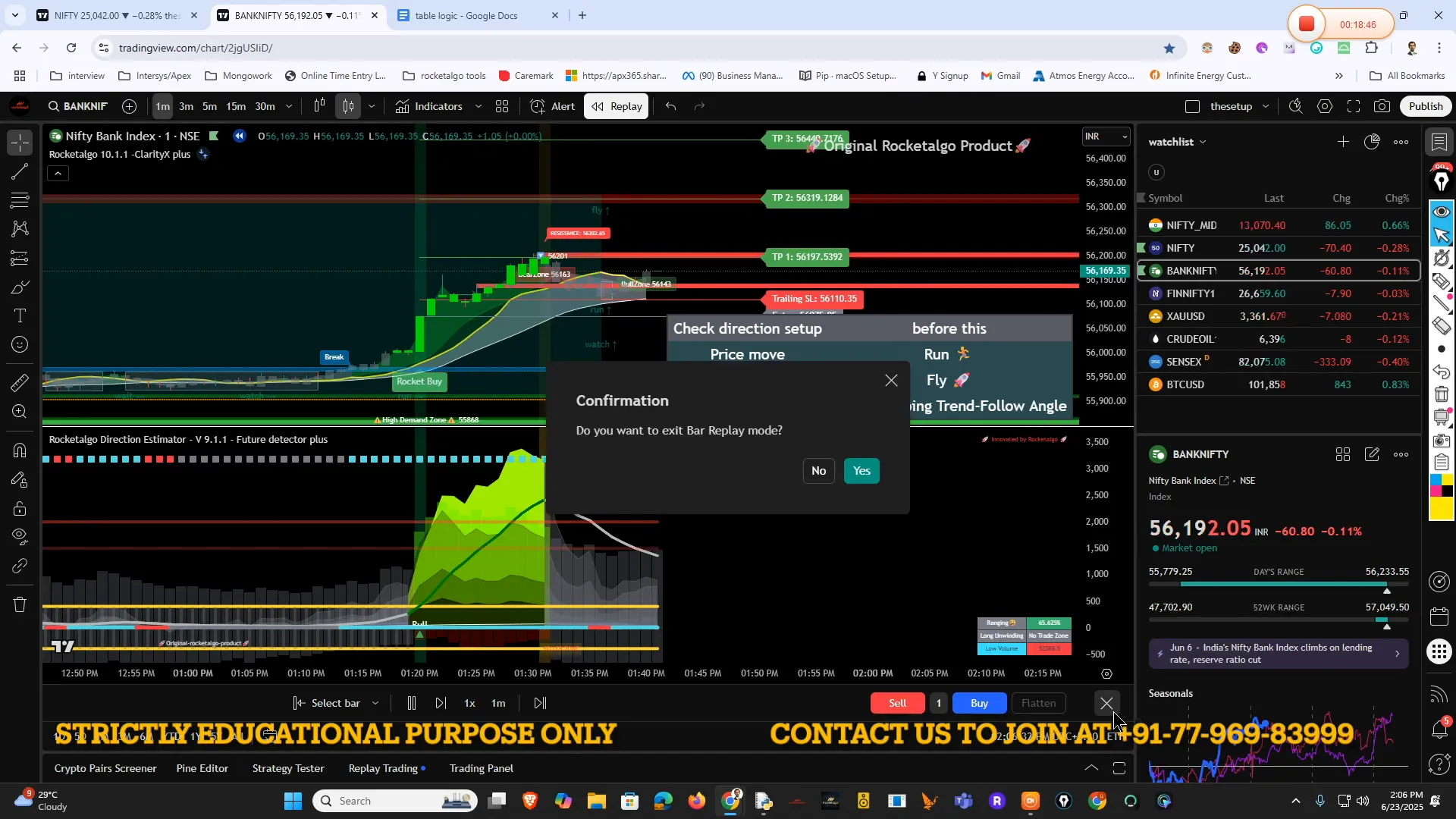Toggle hide all drawings eye icon
Viewport: 1456px width, 819px height.
(20, 537)
